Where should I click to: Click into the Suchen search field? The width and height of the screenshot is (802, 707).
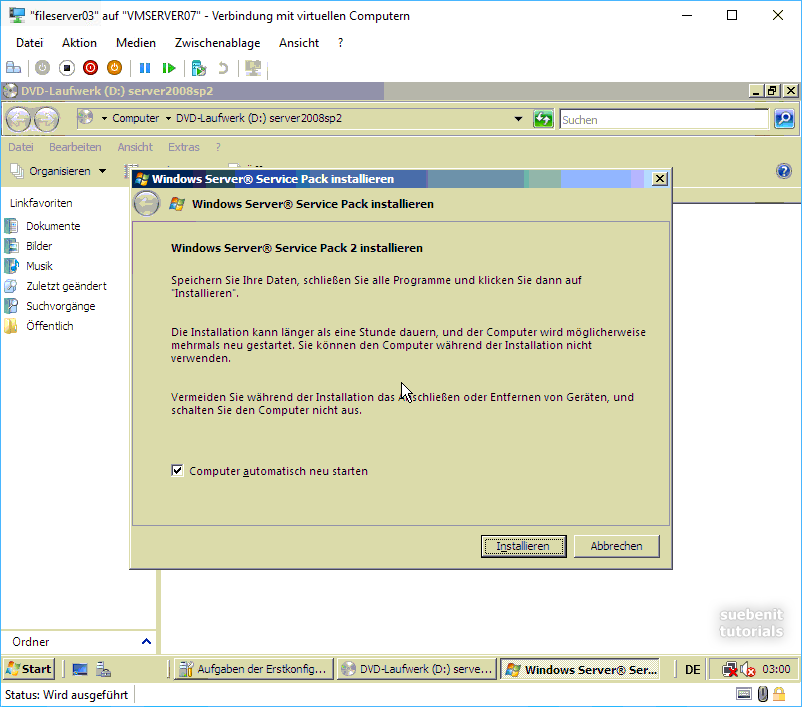click(664, 120)
